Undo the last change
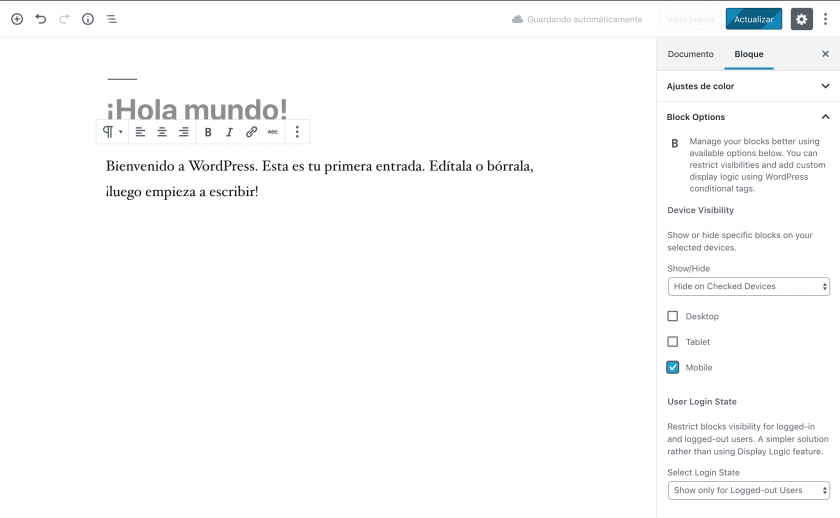This screenshot has height=518, width=840. (41, 19)
